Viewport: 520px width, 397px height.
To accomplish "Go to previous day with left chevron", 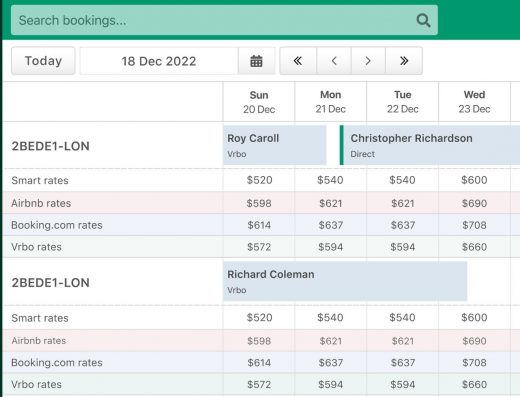I will (x=334, y=61).
